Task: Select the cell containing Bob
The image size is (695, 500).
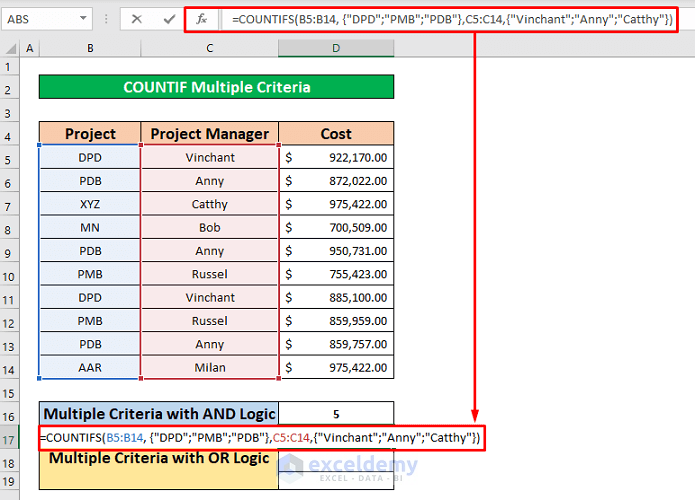Action: (x=210, y=227)
